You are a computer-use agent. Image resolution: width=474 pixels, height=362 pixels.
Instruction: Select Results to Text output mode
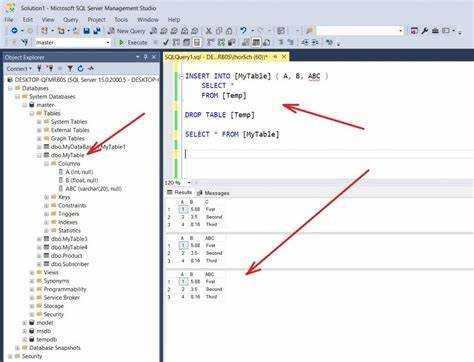pos(246,42)
